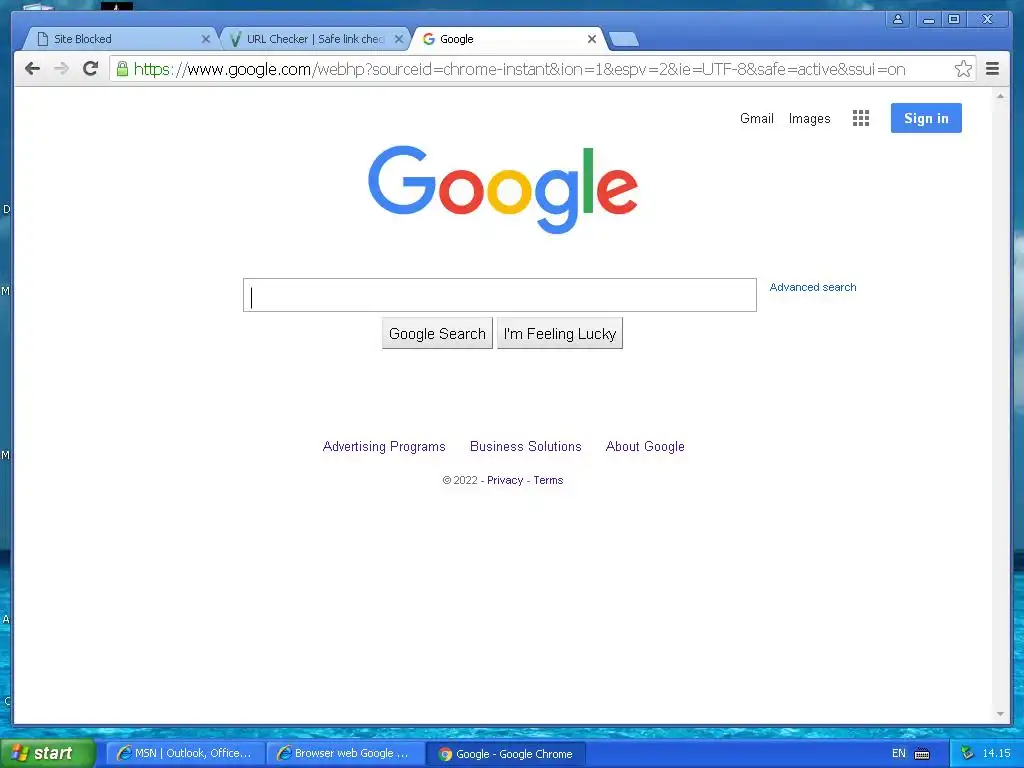Open the Gmail link
This screenshot has height=768, width=1024.
756,119
